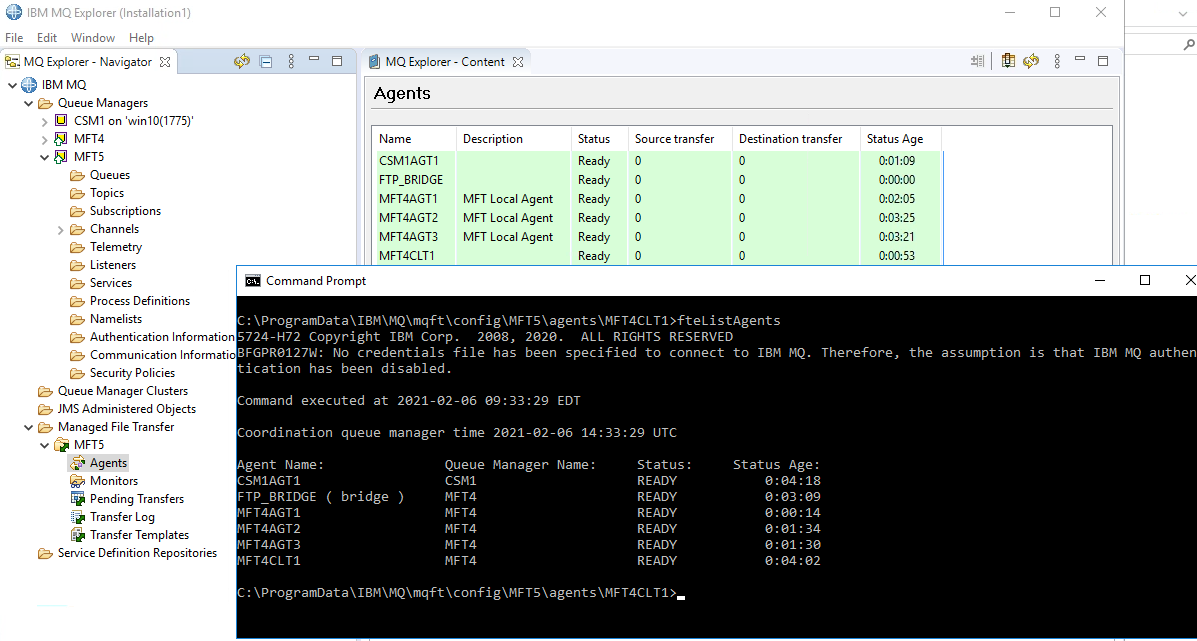Select MFT4CLT1 agent in Content table
The height and width of the screenshot is (641, 1197).
[x=658, y=256]
